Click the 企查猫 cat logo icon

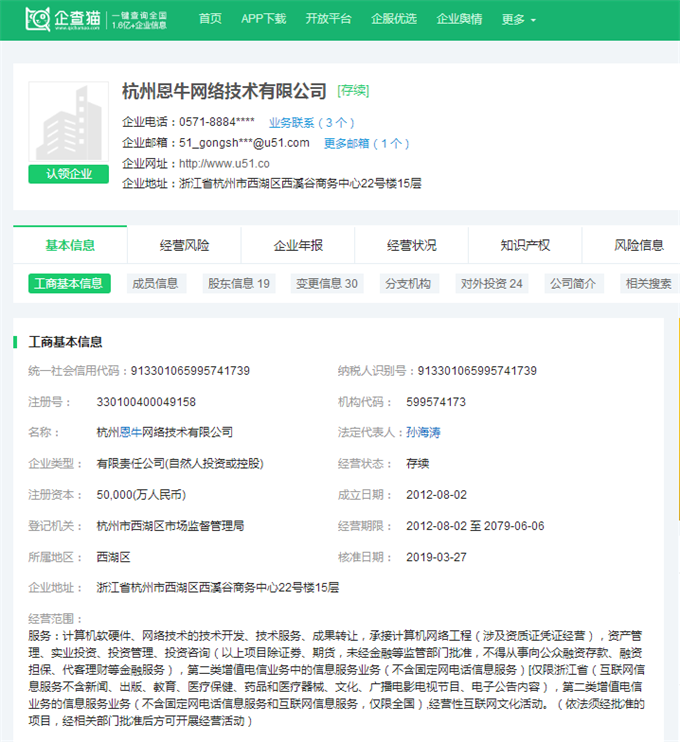(x=38, y=19)
